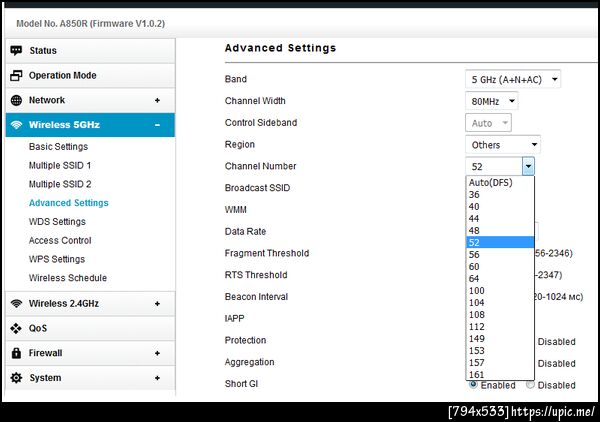This screenshot has width=600, height=422.
Task: Open Basic Settings page
Action: coord(58,147)
